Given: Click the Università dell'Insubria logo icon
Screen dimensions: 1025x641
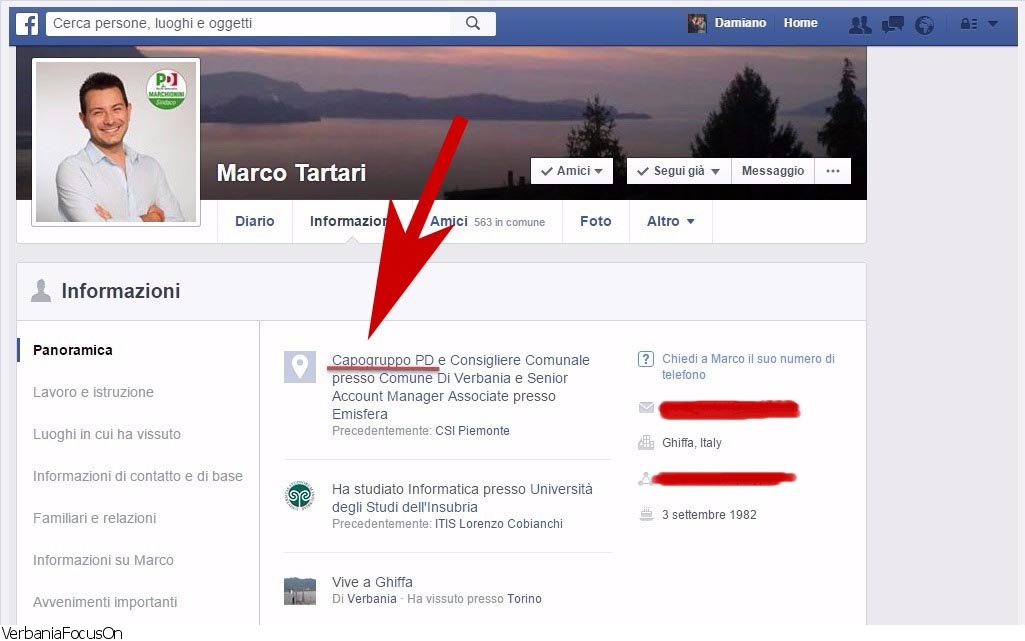Looking at the screenshot, I should [299, 496].
